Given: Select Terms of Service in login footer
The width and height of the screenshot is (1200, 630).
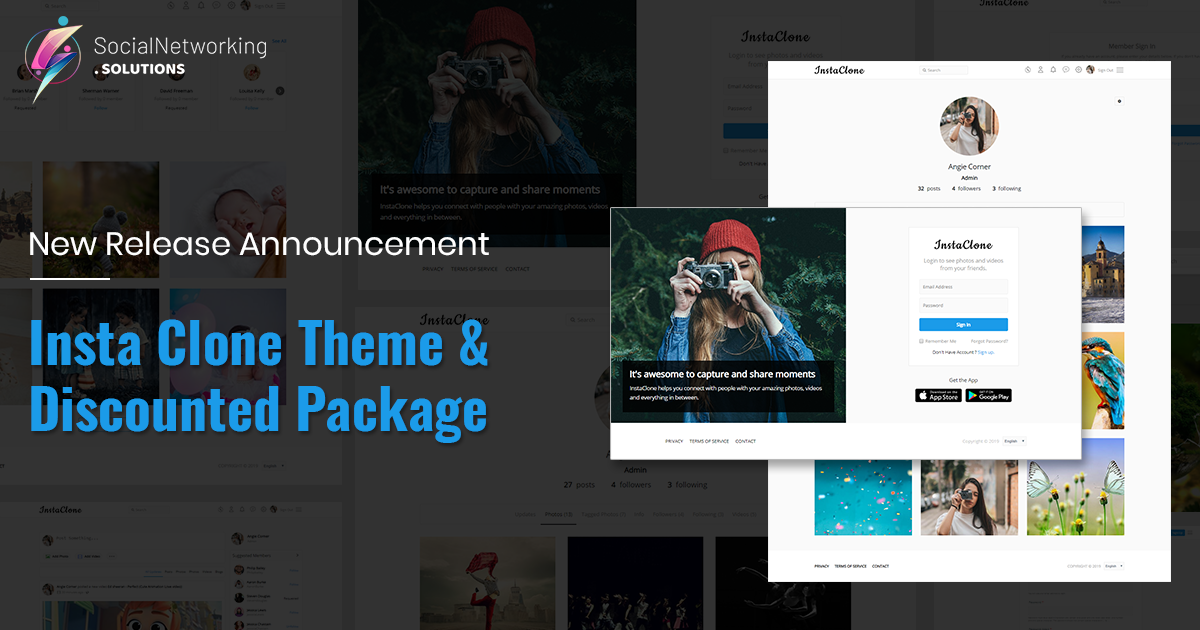Looking at the screenshot, I should coord(709,441).
